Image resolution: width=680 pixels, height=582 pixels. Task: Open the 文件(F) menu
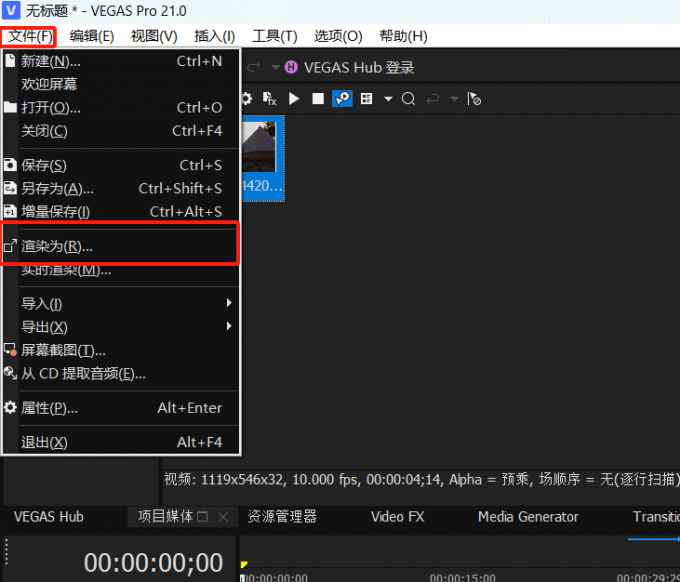coord(29,36)
